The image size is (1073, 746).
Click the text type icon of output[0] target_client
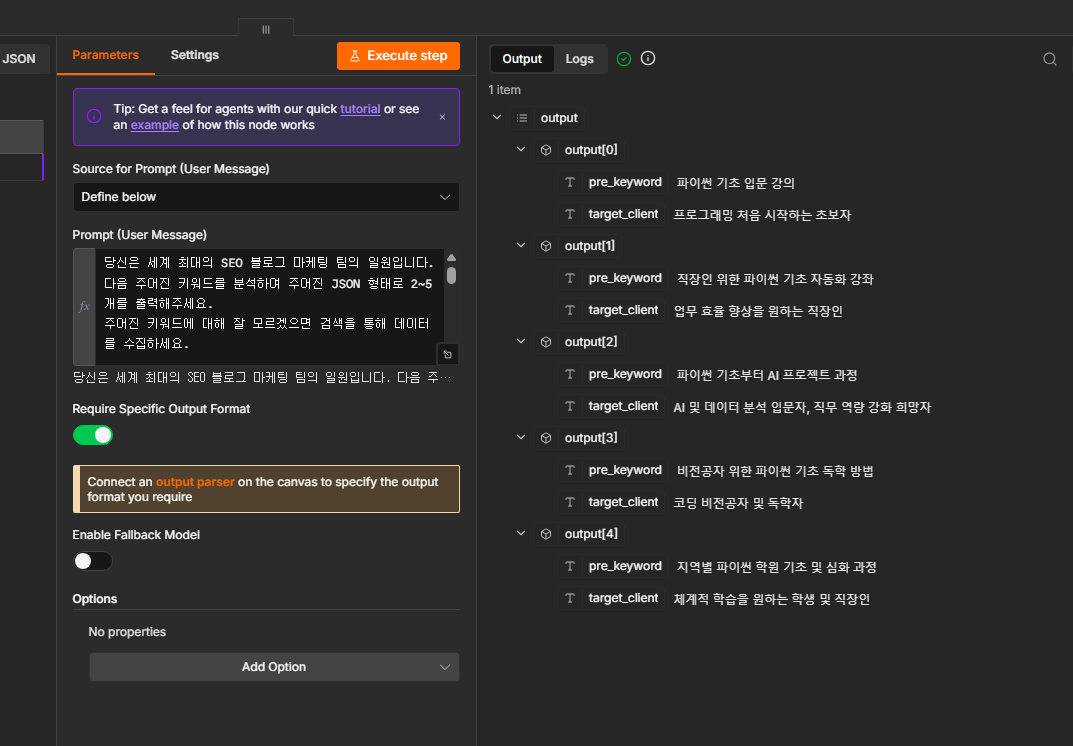pyautogui.click(x=569, y=214)
